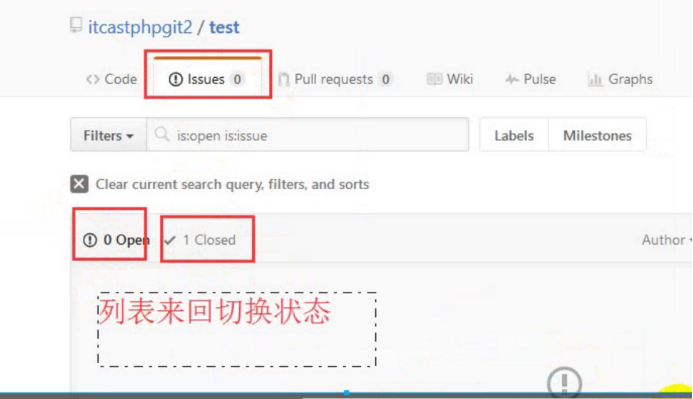Open the Milestones page

(x=597, y=135)
